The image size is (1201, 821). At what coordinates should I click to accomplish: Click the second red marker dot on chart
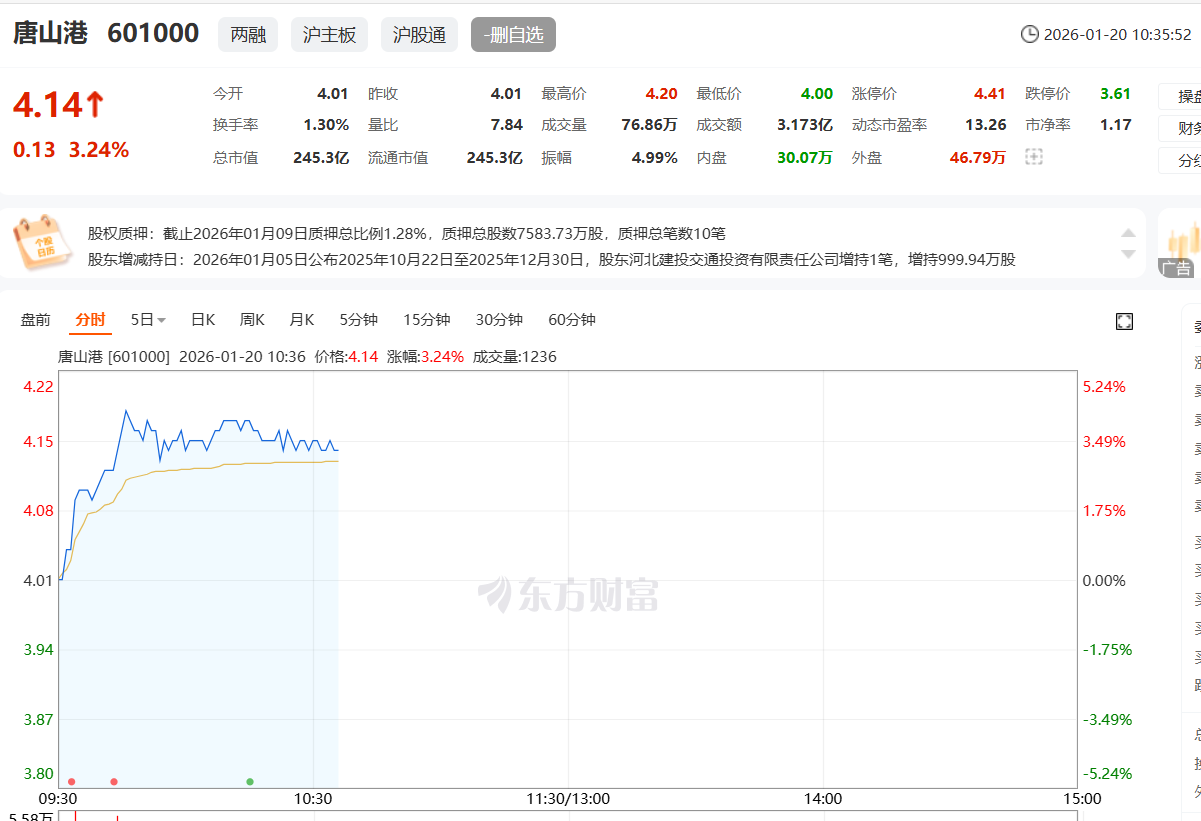[x=114, y=781]
